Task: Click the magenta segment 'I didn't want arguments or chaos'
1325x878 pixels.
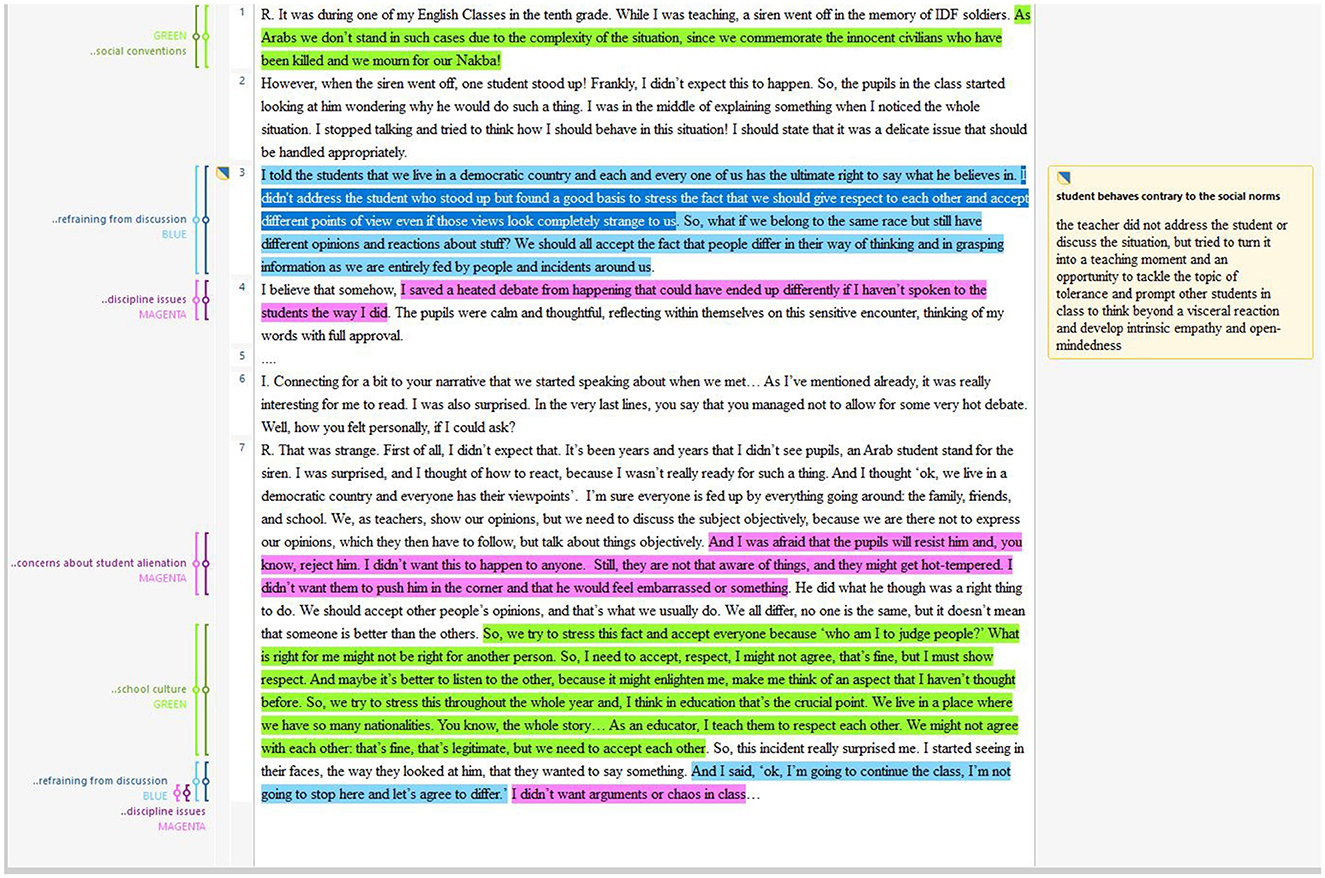Action: coord(629,795)
